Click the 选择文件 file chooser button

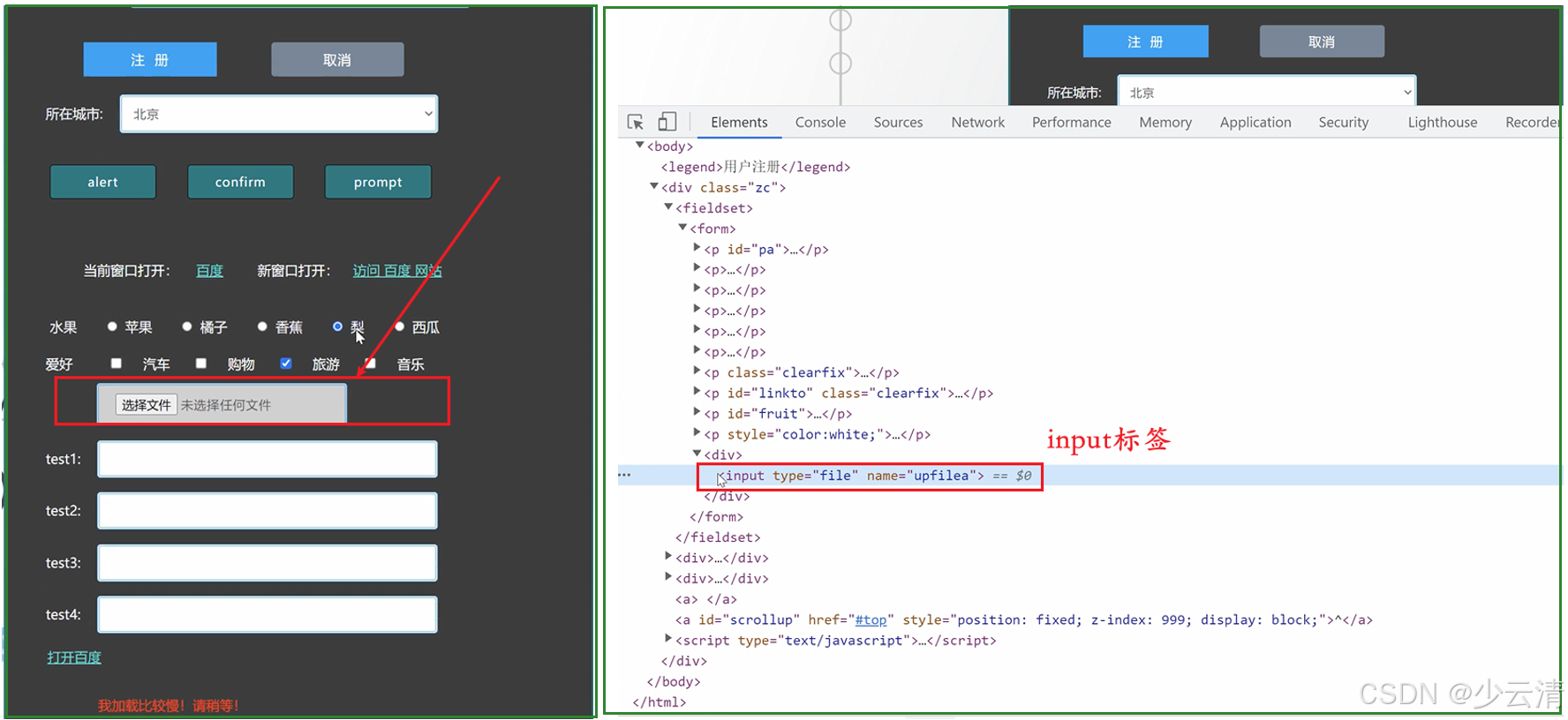(147, 405)
